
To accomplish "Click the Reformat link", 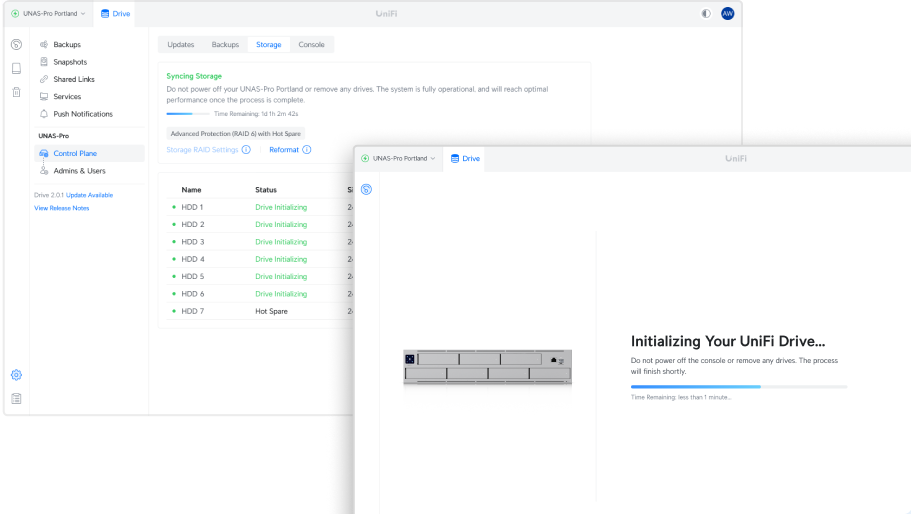I will tap(284, 150).
